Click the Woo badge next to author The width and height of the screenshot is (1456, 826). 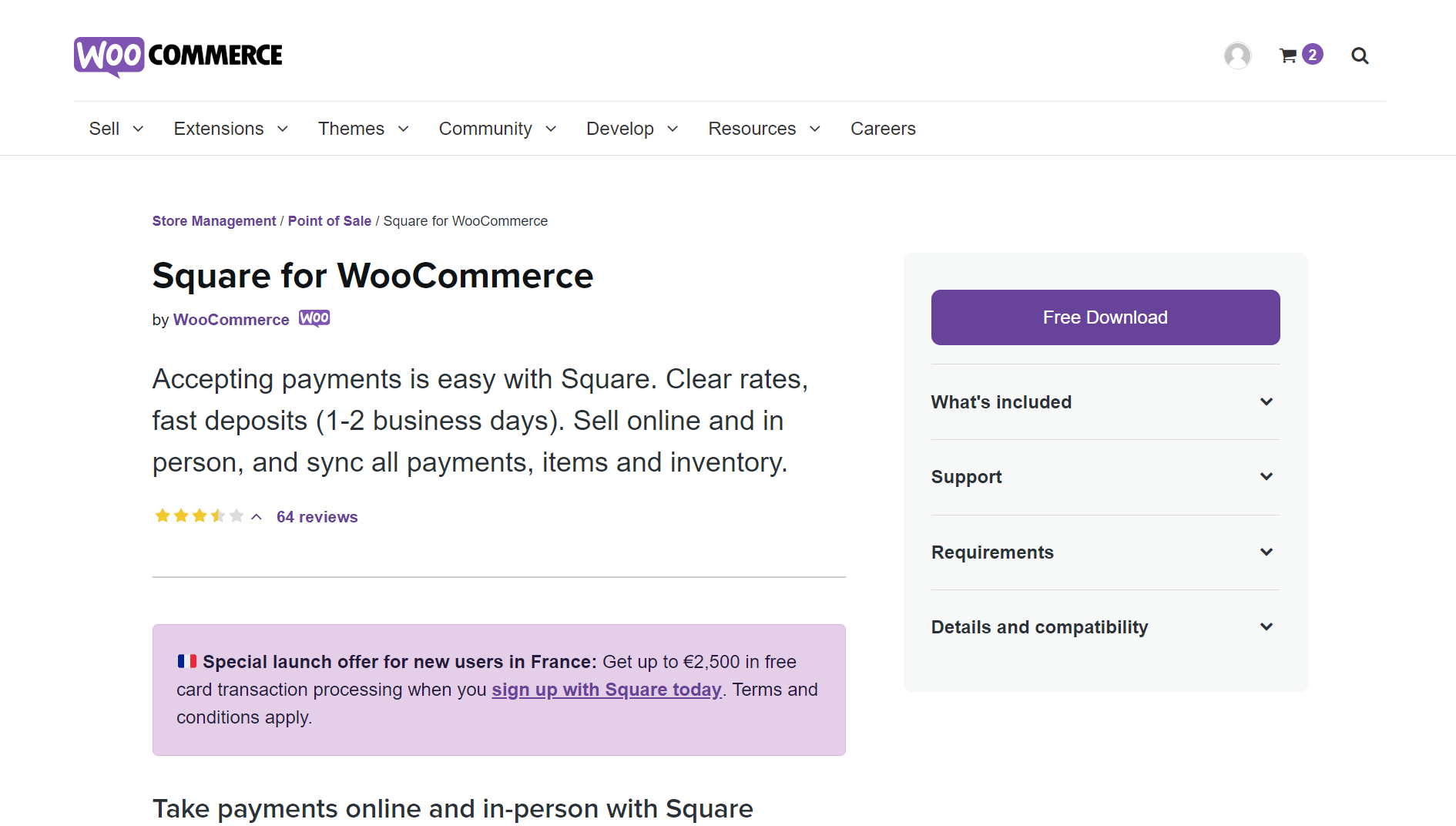314,318
